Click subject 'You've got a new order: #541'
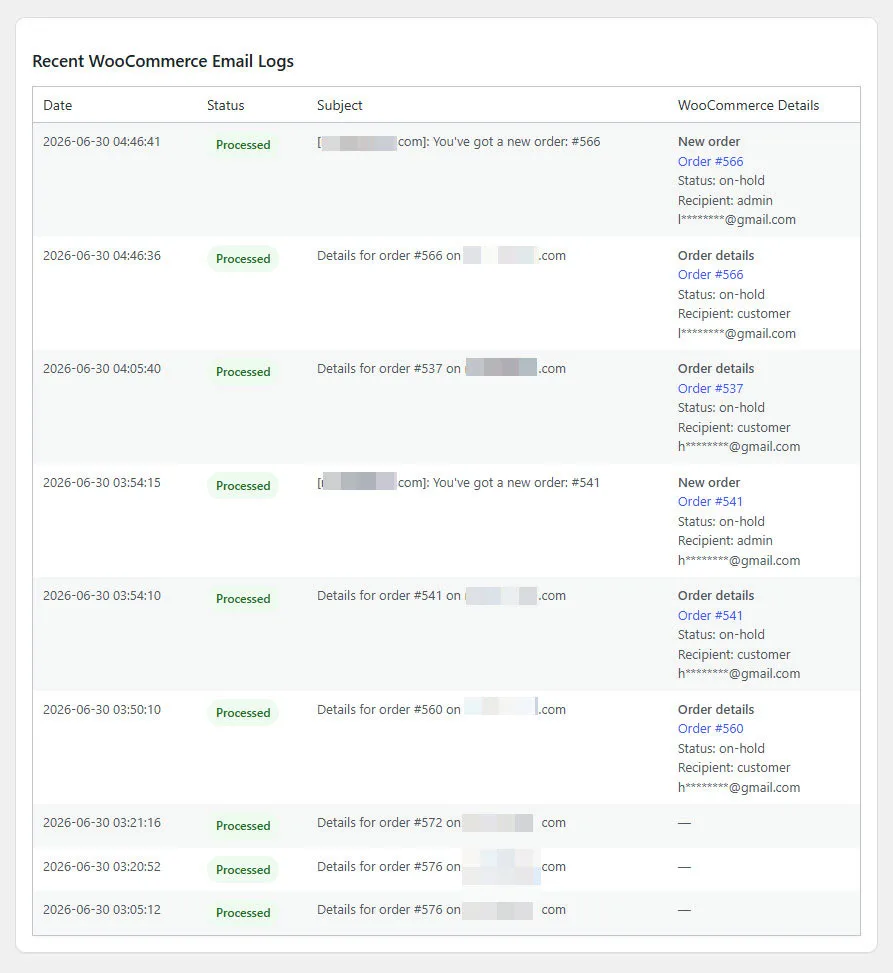 pyautogui.click(x=516, y=483)
